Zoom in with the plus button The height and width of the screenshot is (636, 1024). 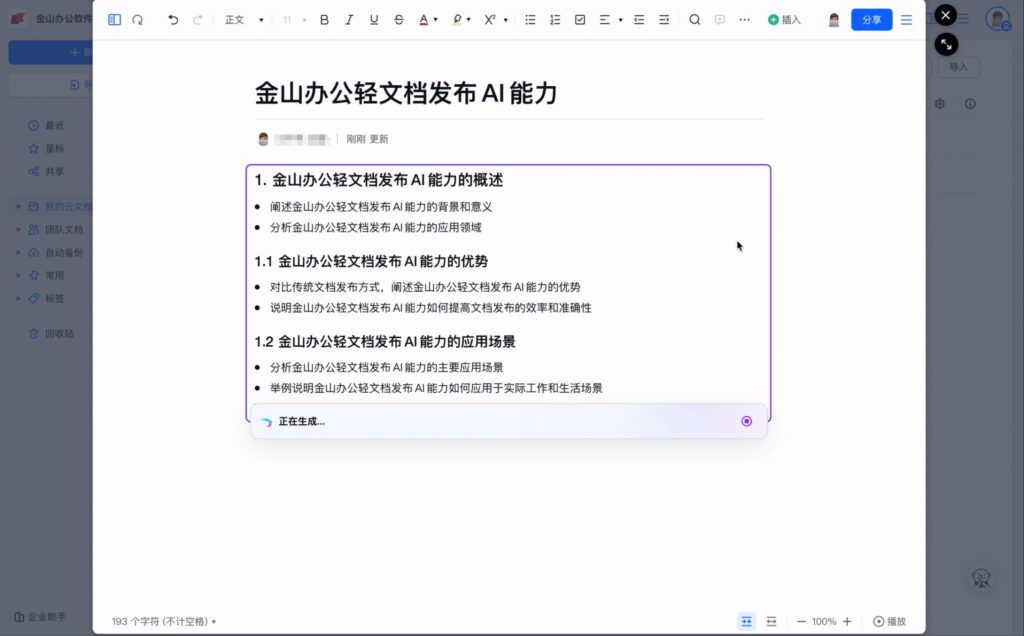click(847, 621)
